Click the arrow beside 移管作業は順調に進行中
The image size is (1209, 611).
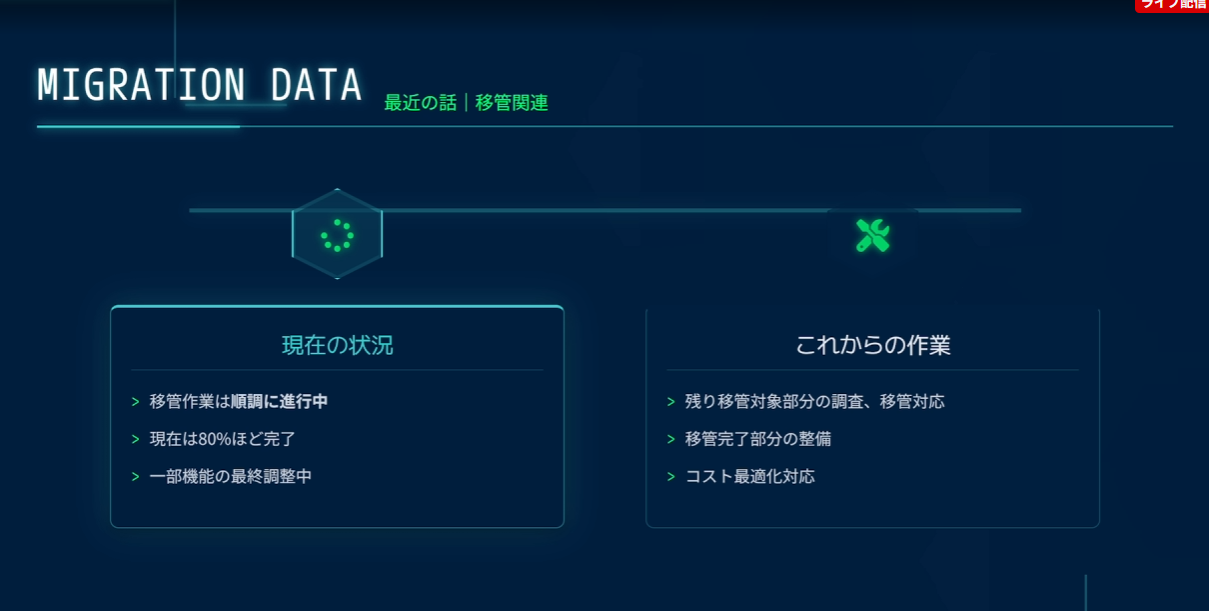pos(135,402)
